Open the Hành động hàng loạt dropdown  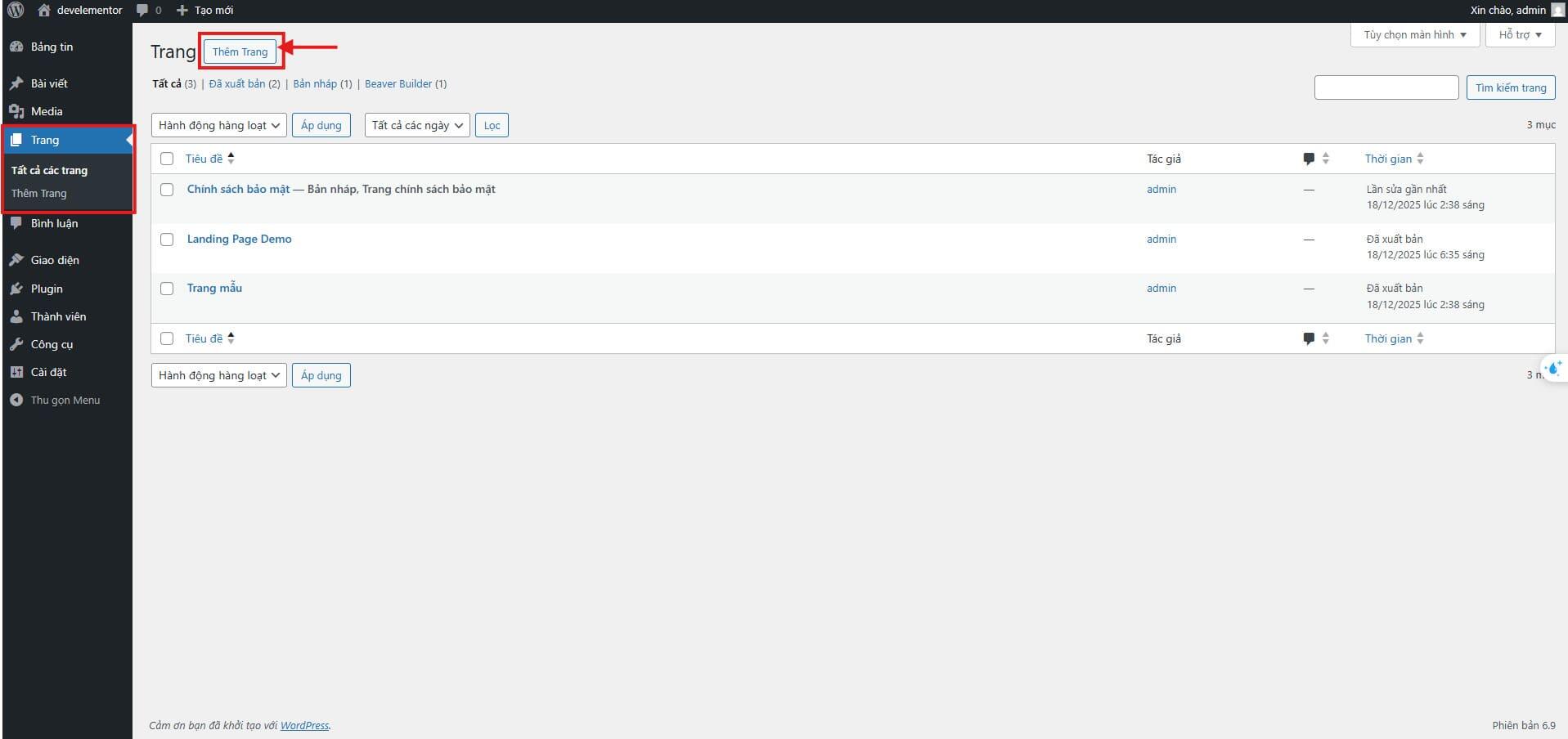(x=218, y=125)
